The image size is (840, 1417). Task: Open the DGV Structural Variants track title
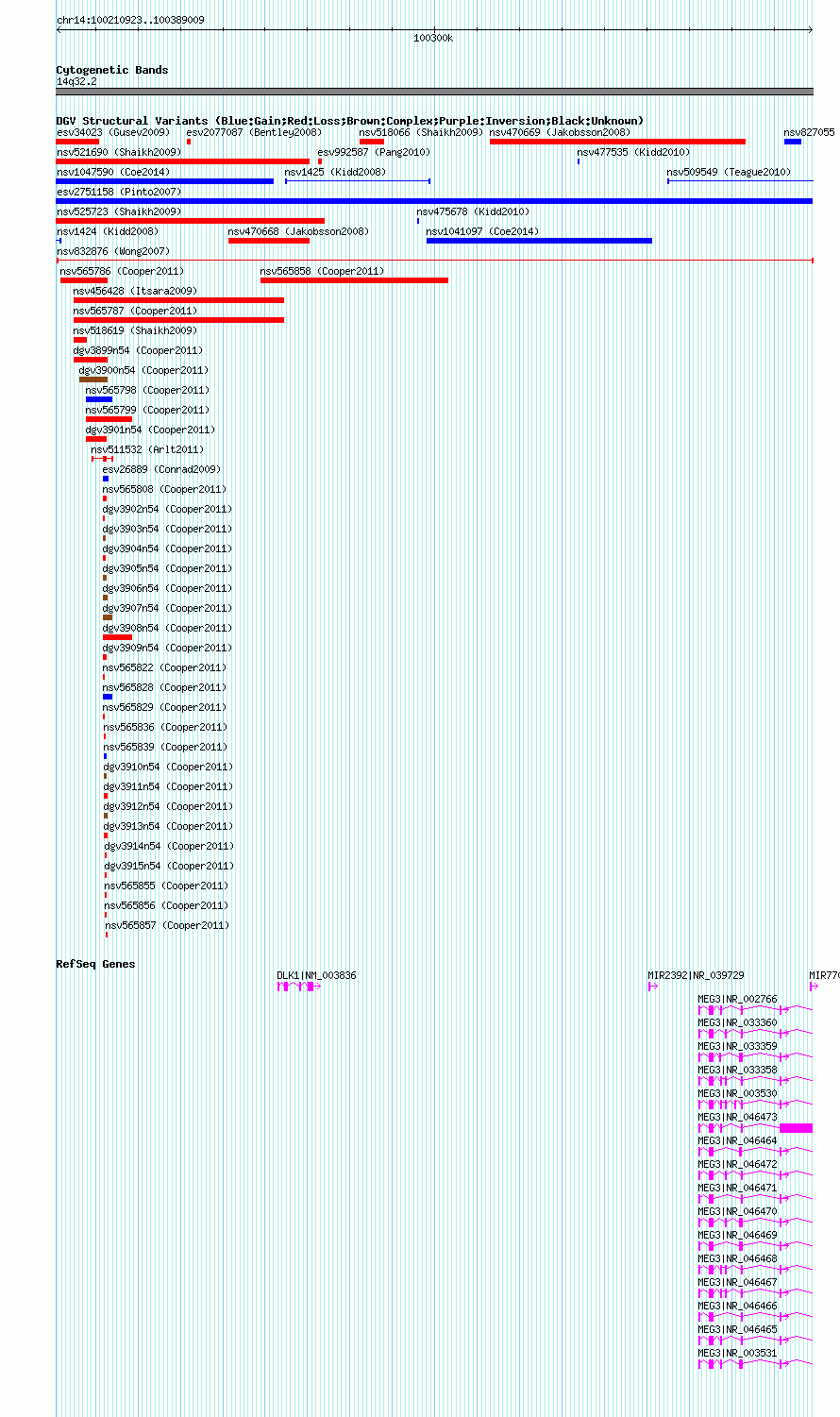[350, 121]
